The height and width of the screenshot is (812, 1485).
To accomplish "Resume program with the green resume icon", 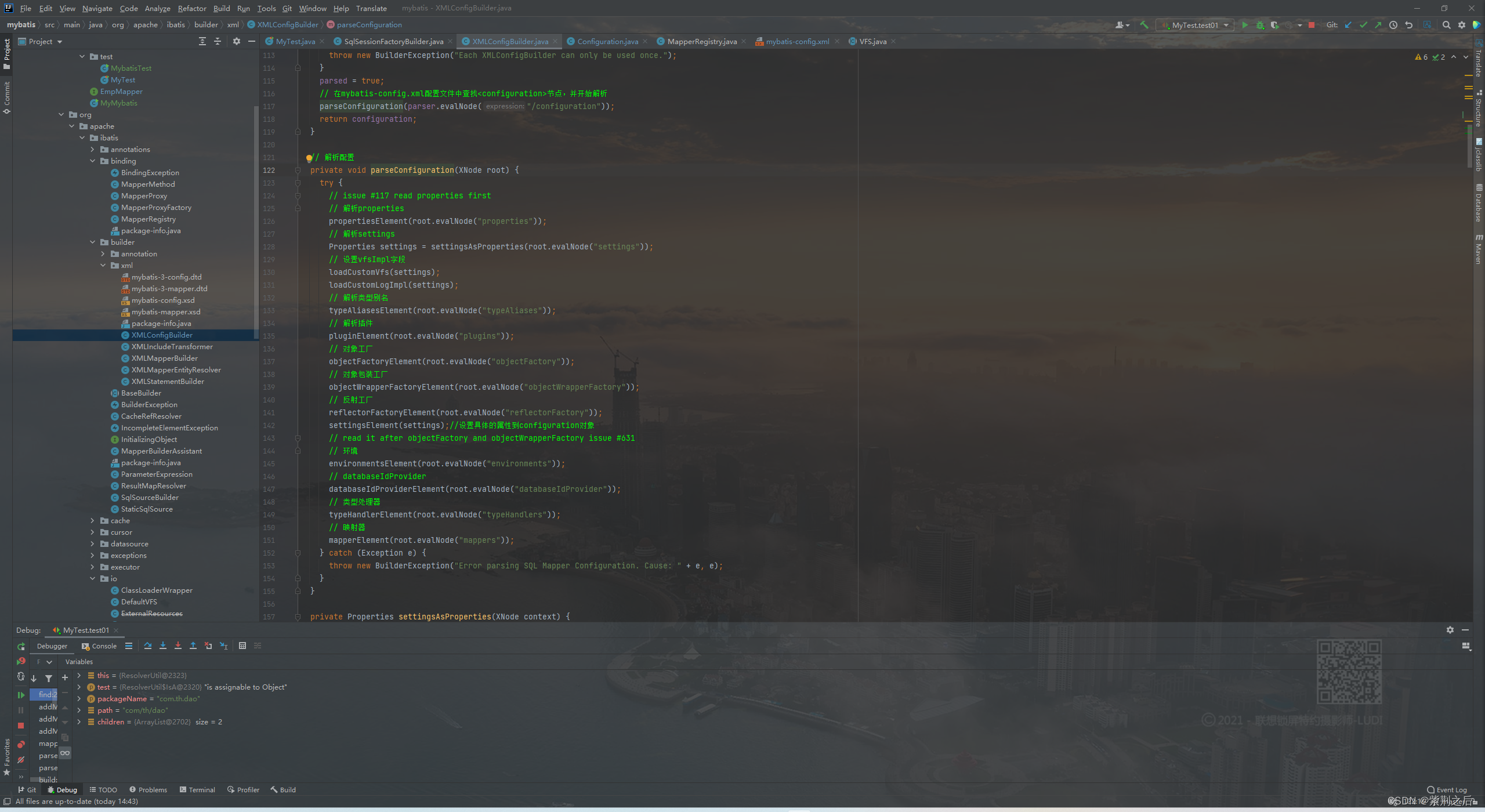I will tap(21, 695).
